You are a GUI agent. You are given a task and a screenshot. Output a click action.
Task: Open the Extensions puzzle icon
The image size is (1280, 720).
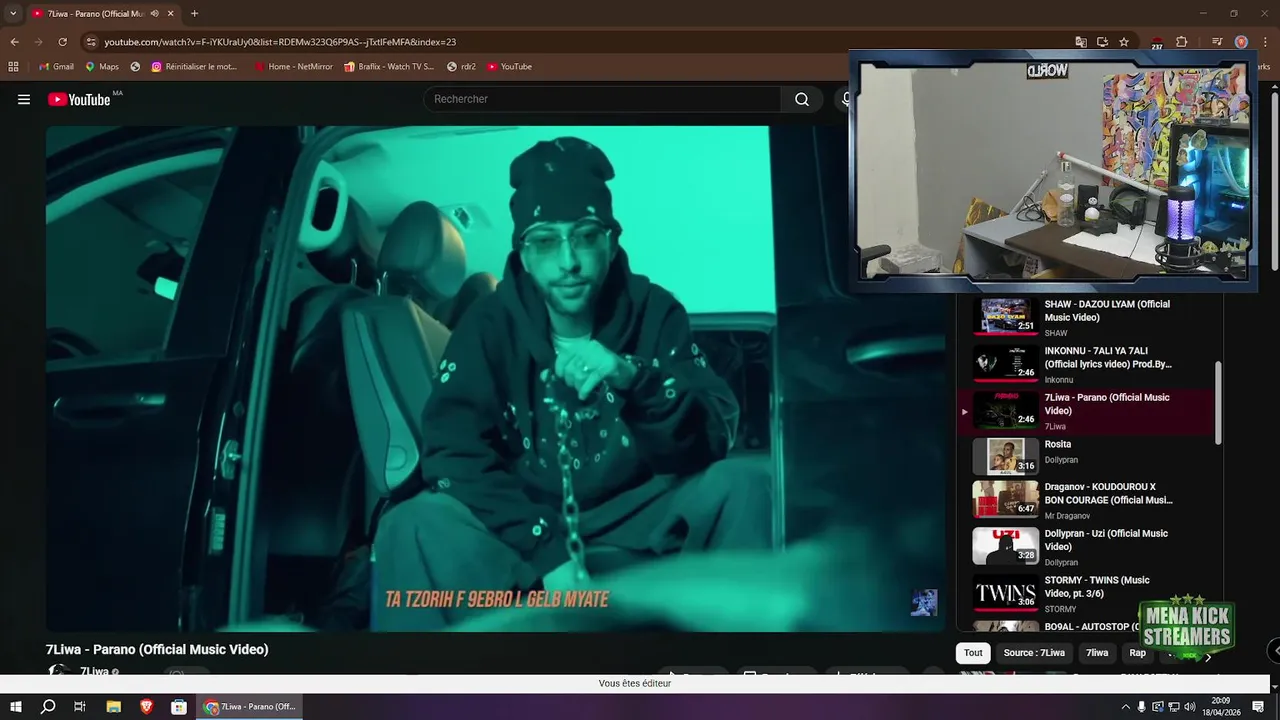1181,42
